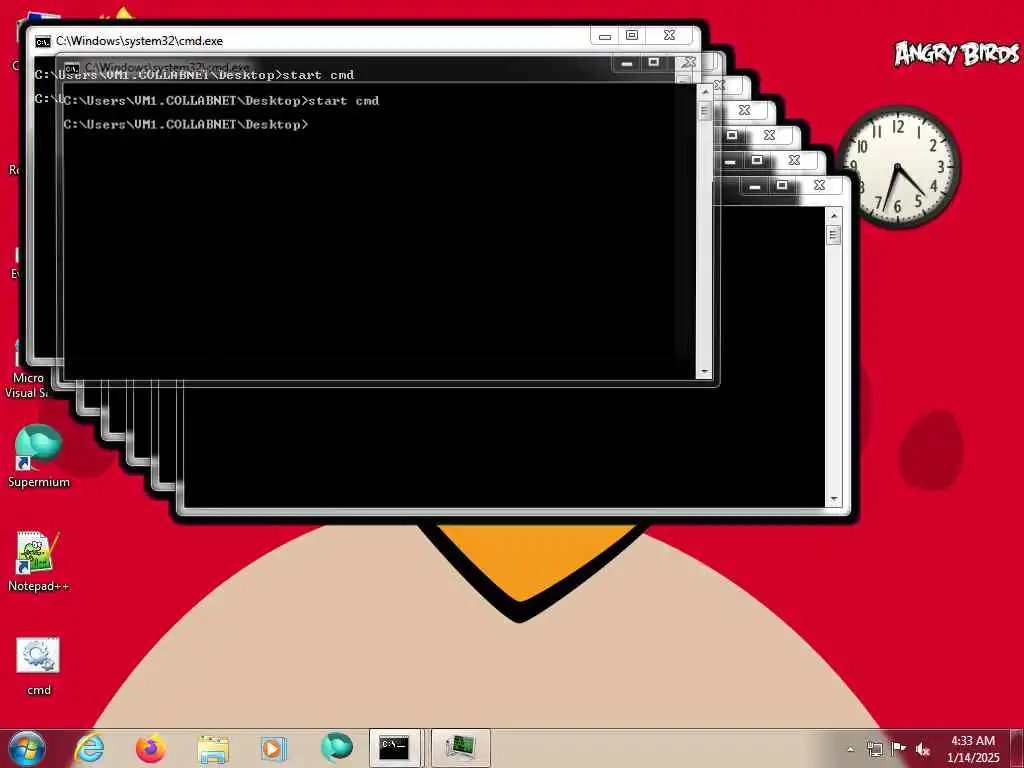Viewport: 1024px width, 768px height.
Task: Open the taskbar clock showing 4:33 AM
Action: point(973,749)
